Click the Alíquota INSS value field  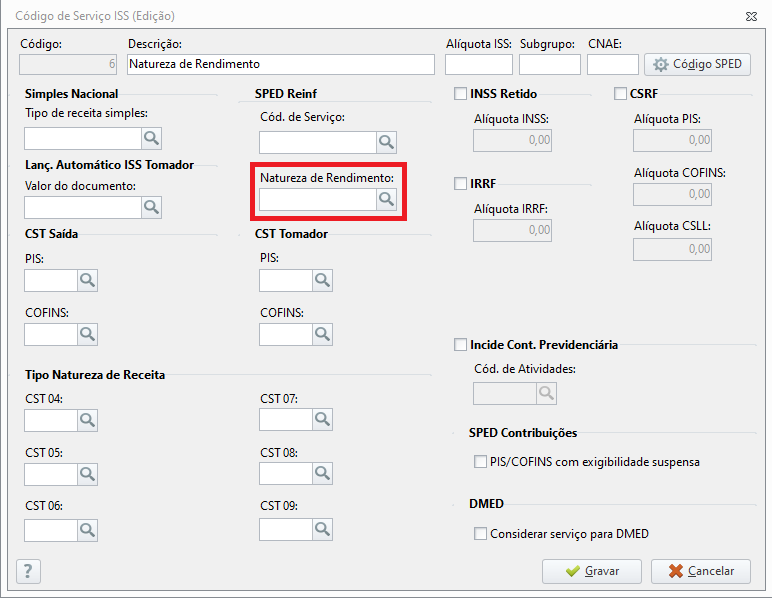[x=512, y=140]
